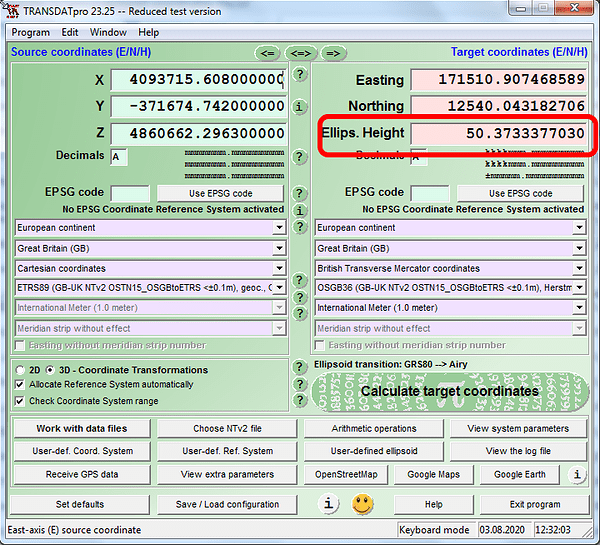
Task: Open OpenStreetMap button
Action: (x=346, y=474)
